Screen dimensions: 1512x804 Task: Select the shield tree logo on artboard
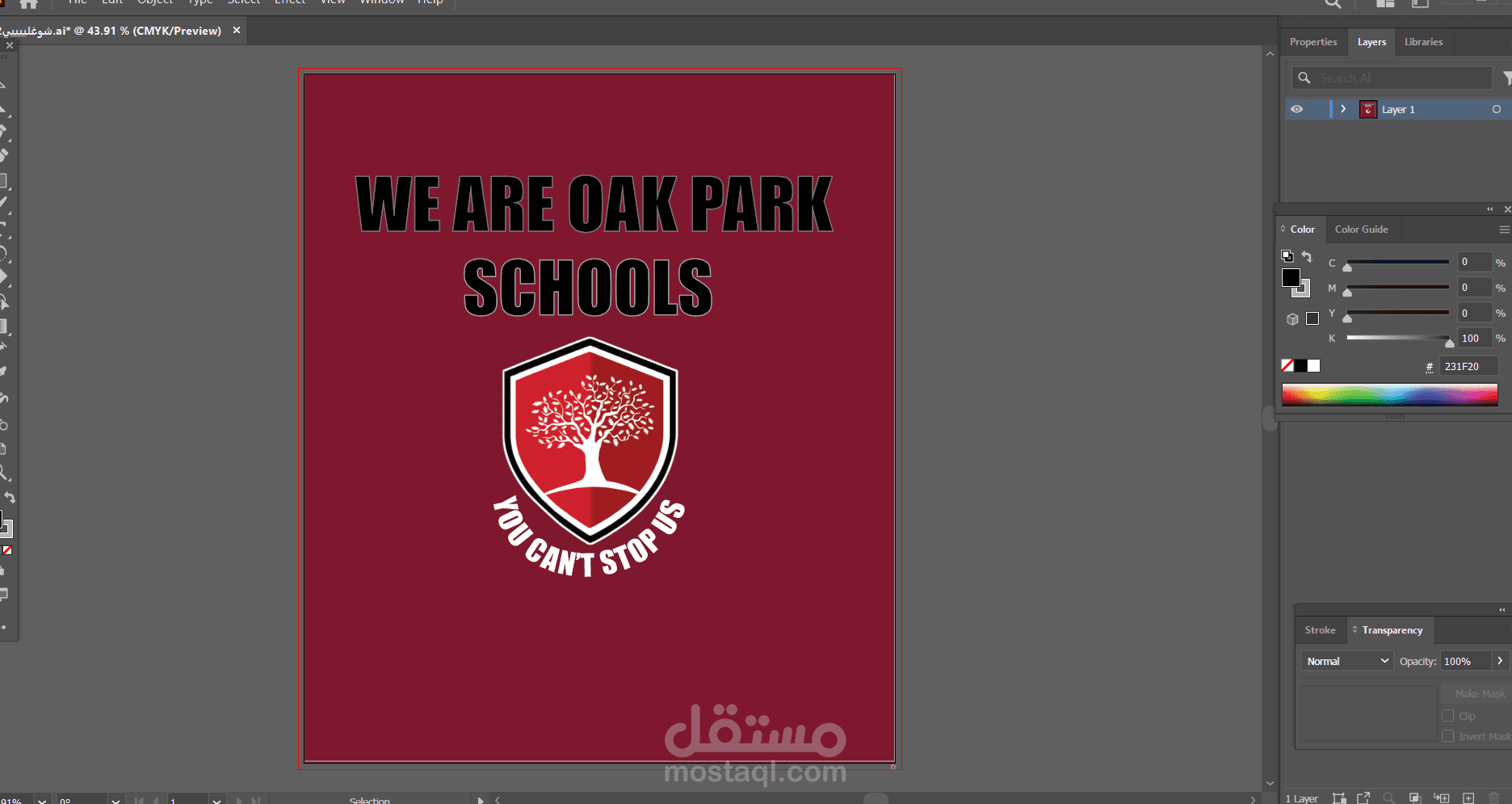click(x=590, y=440)
